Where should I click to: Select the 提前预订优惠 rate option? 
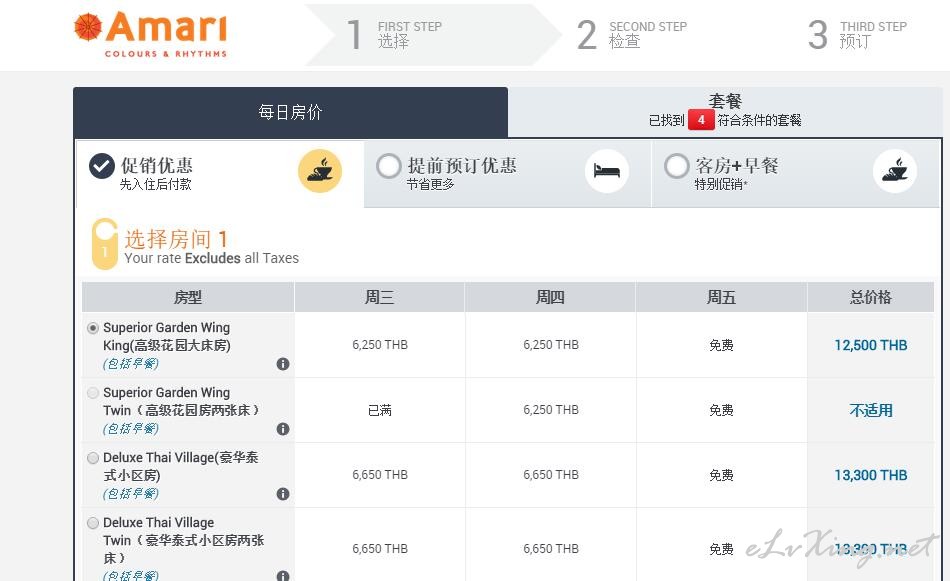pos(389,166)
